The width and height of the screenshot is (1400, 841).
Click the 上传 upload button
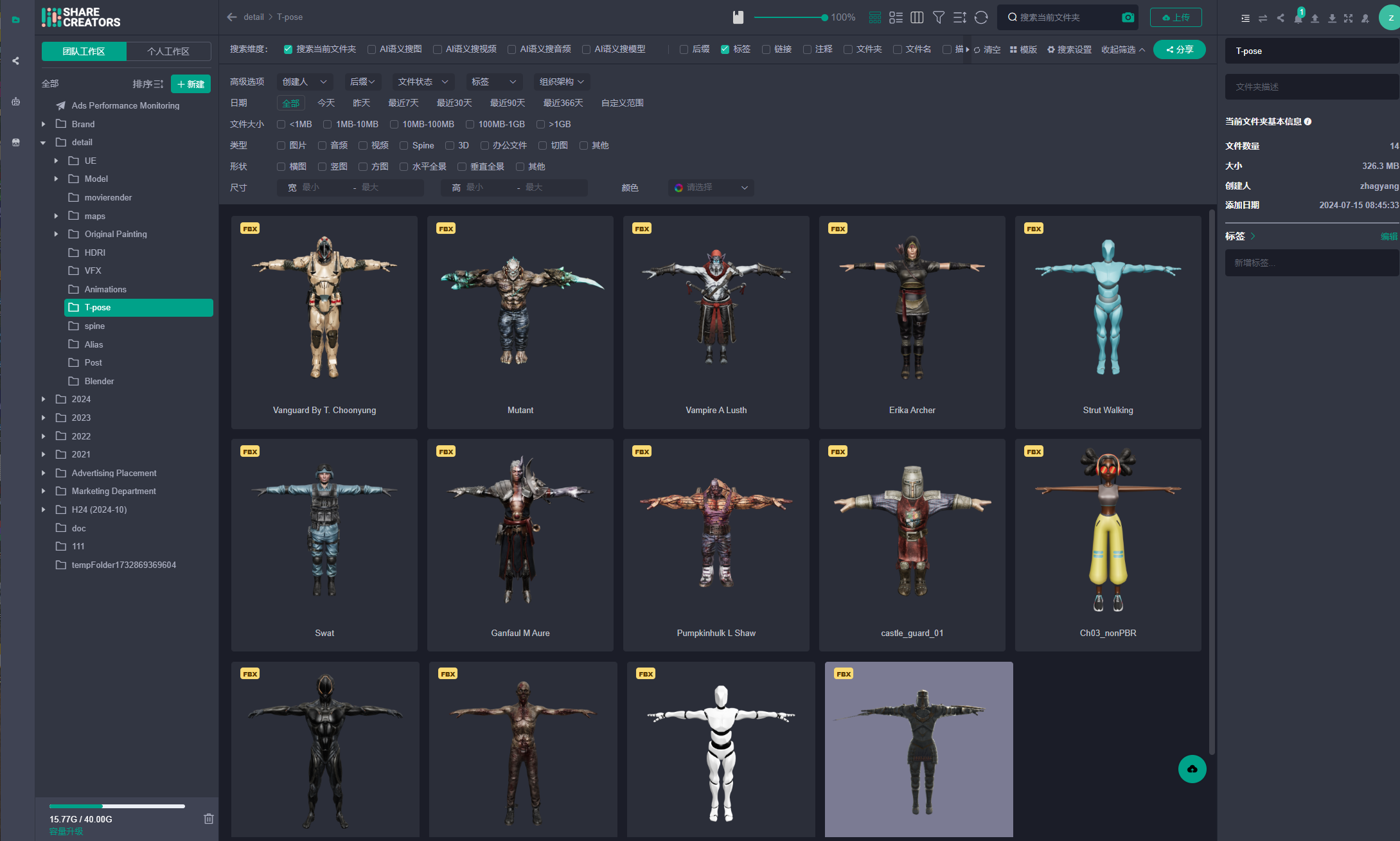(1175, 17)
